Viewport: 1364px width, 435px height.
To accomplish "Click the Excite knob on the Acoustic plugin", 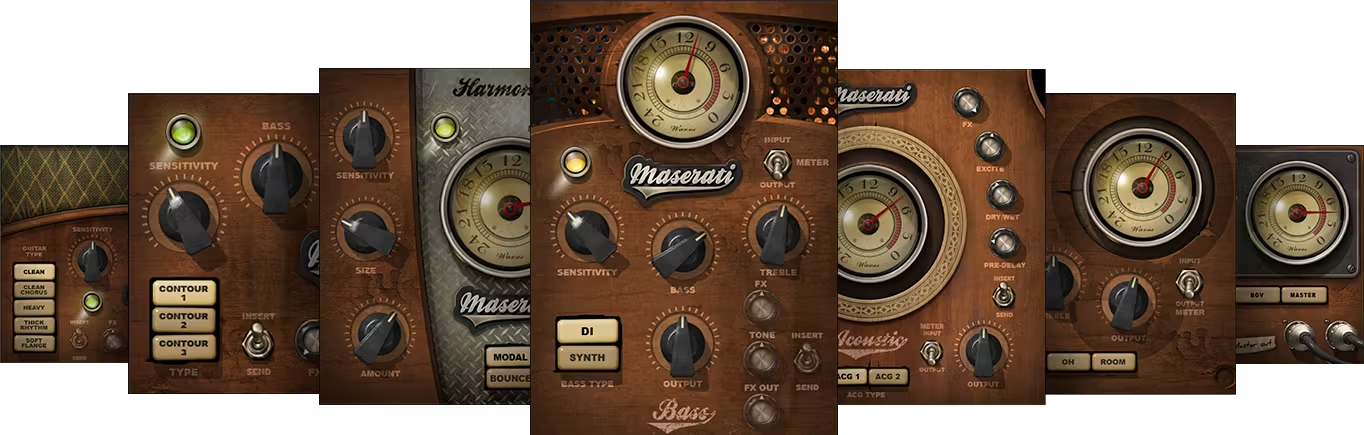I will tap(989, 147).
